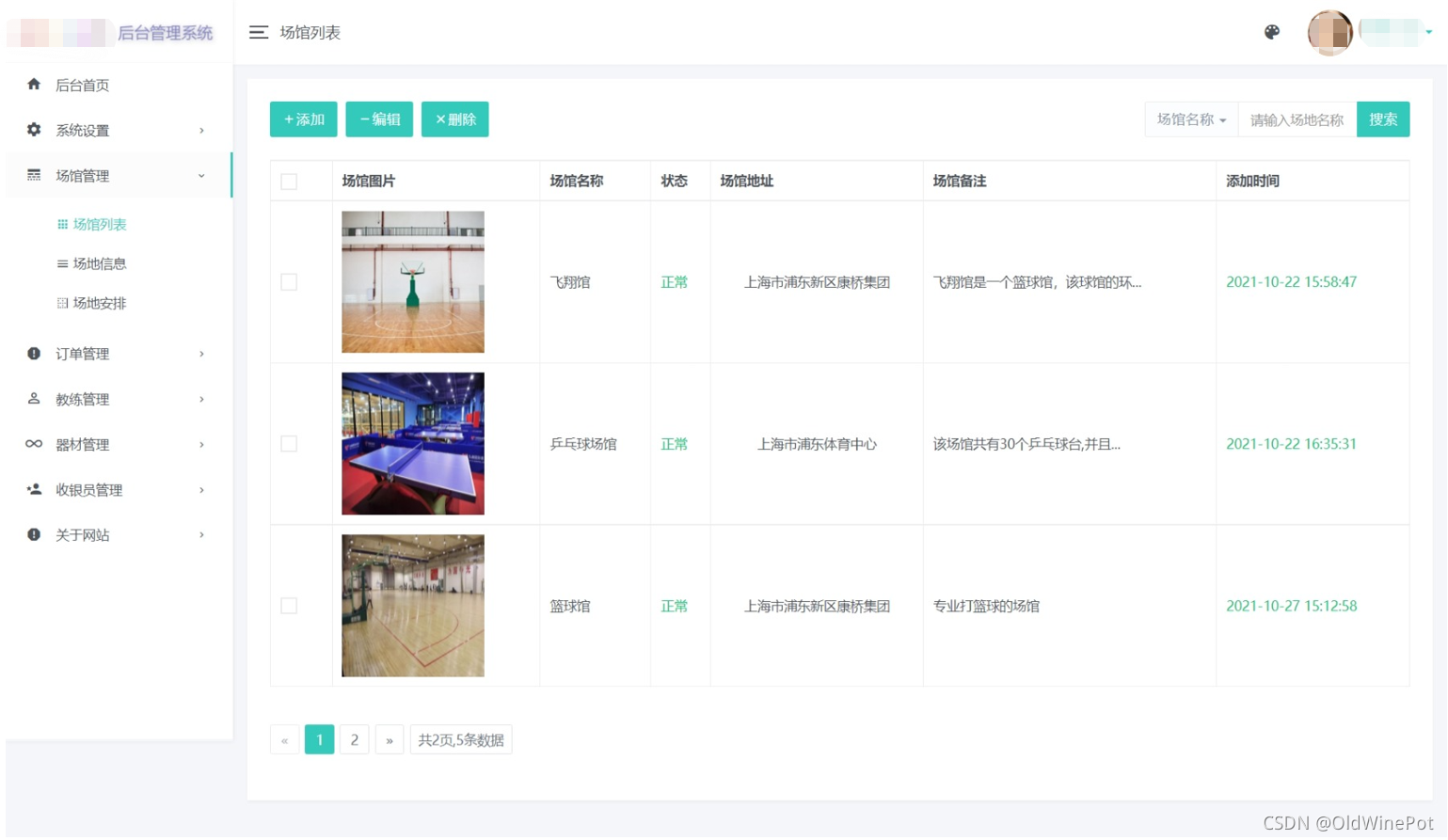Expand the 系统设置 submenu chevron
1448x840 pixels.
tap(201, 131)
